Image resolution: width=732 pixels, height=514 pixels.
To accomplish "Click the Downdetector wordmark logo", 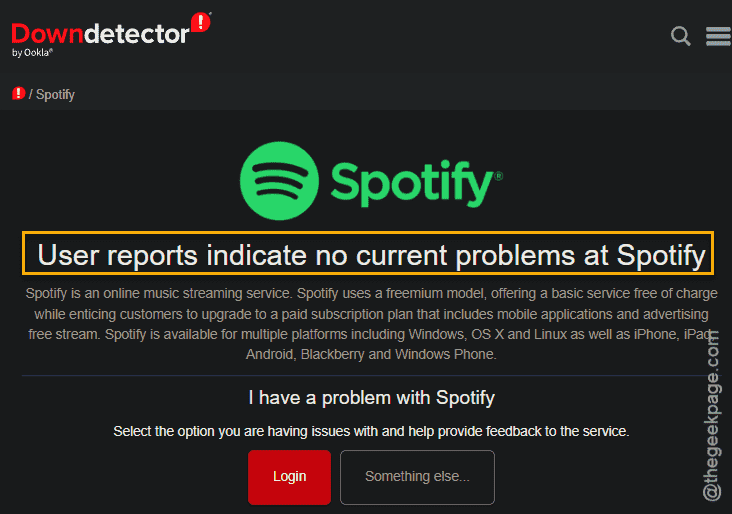I will (100, 34).
